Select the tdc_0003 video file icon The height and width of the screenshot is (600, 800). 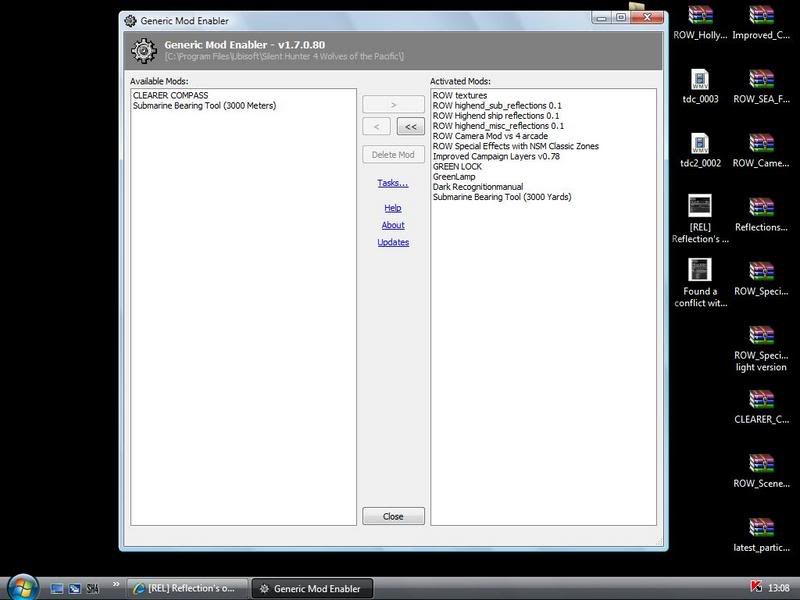pyautogui.click(x=700, y=86)
